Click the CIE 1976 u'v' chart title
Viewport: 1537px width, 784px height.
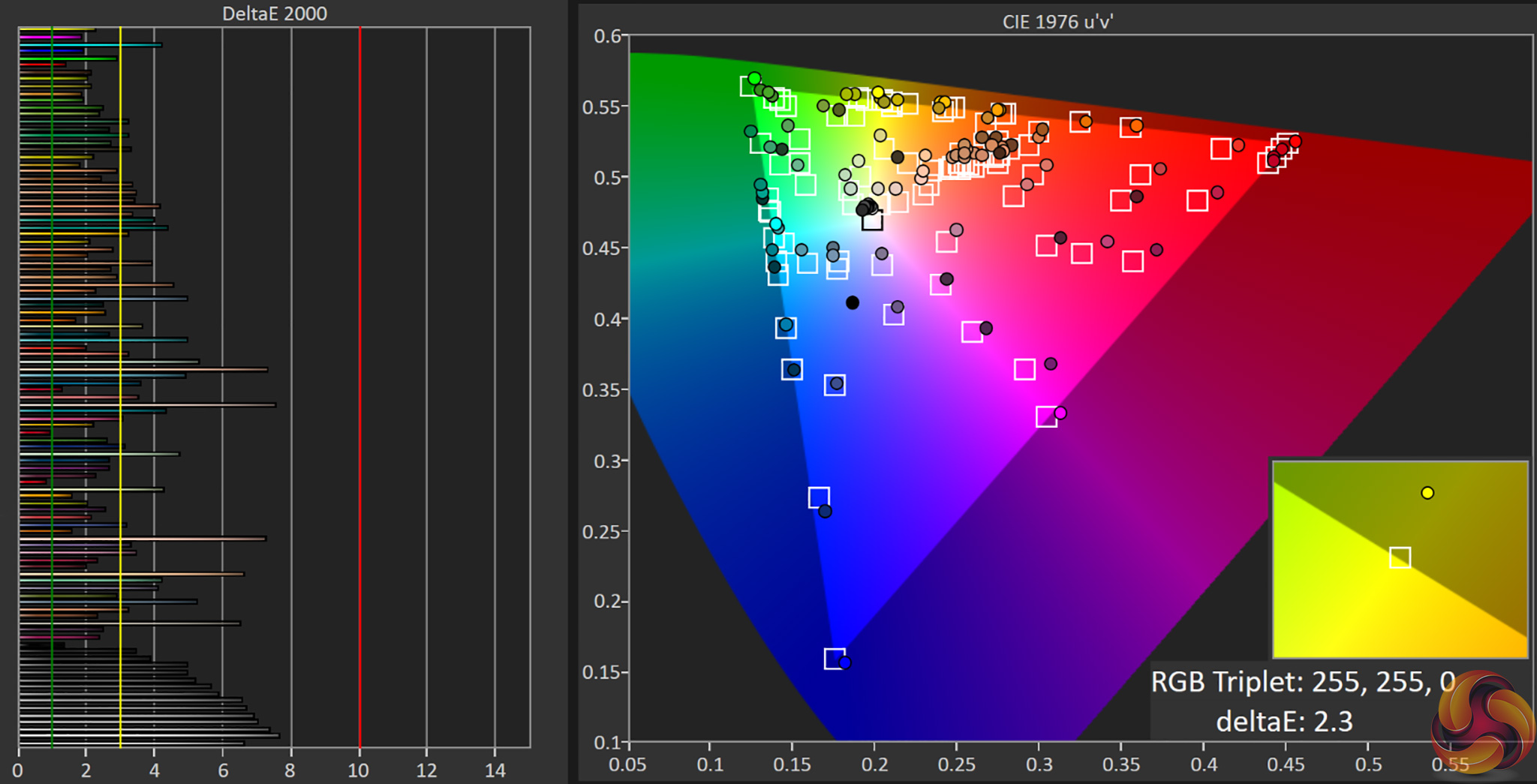pos(1057,22)
